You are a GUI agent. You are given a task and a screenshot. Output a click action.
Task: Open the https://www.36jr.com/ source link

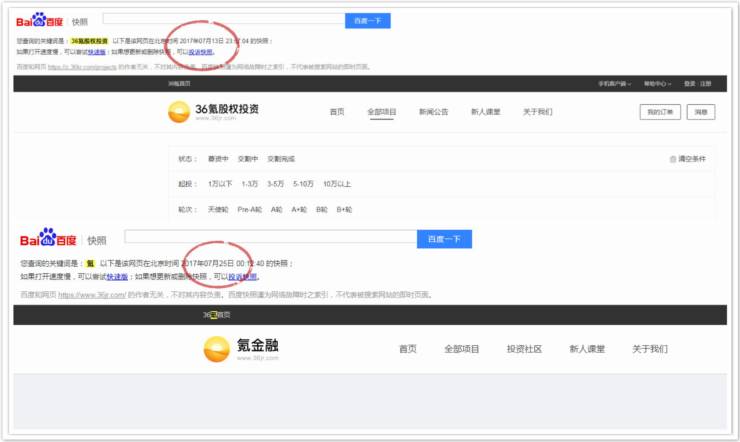pos(92,295)
